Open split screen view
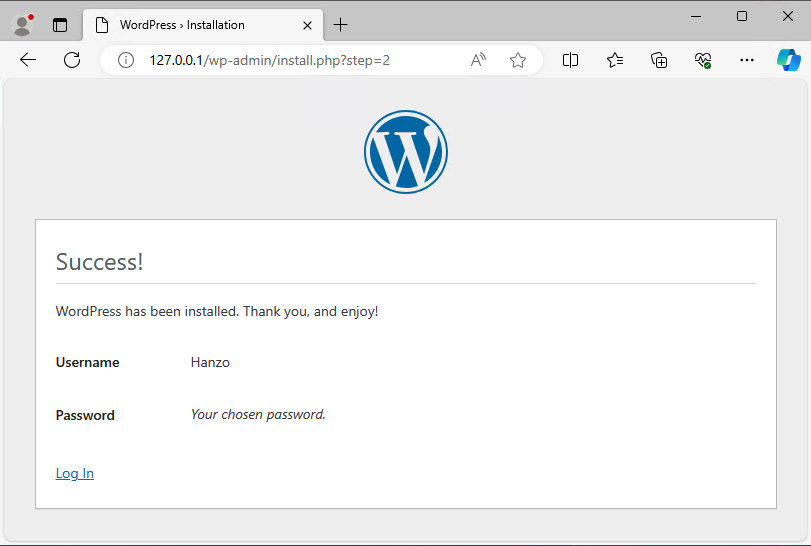Image resolution: width=811 pixels, height=546 pixels. (x=571, y=60)
